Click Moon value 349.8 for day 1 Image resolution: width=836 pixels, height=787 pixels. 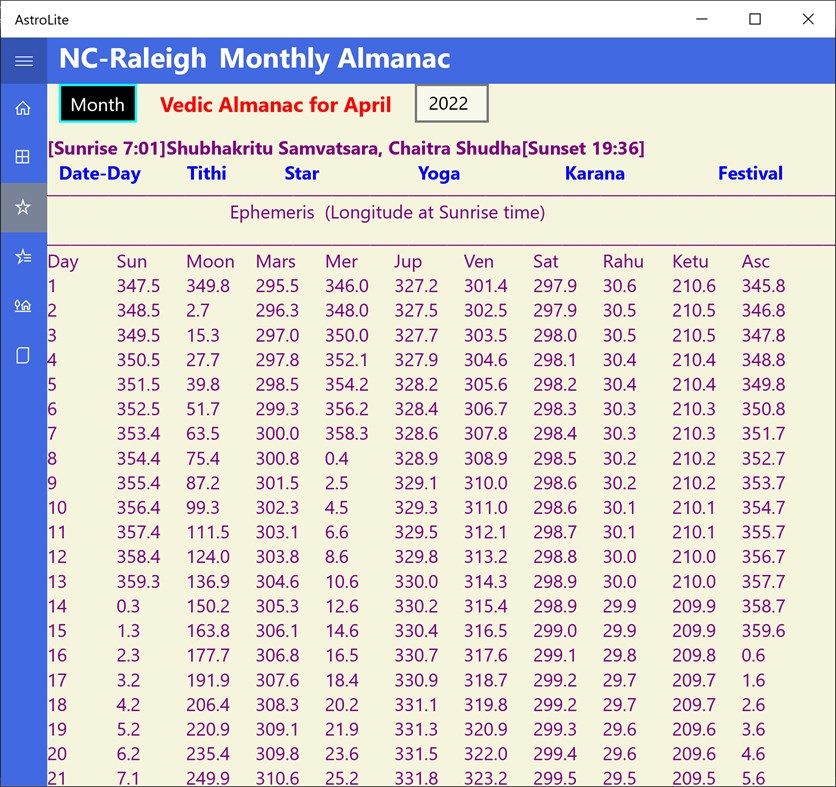coord(208,286)
